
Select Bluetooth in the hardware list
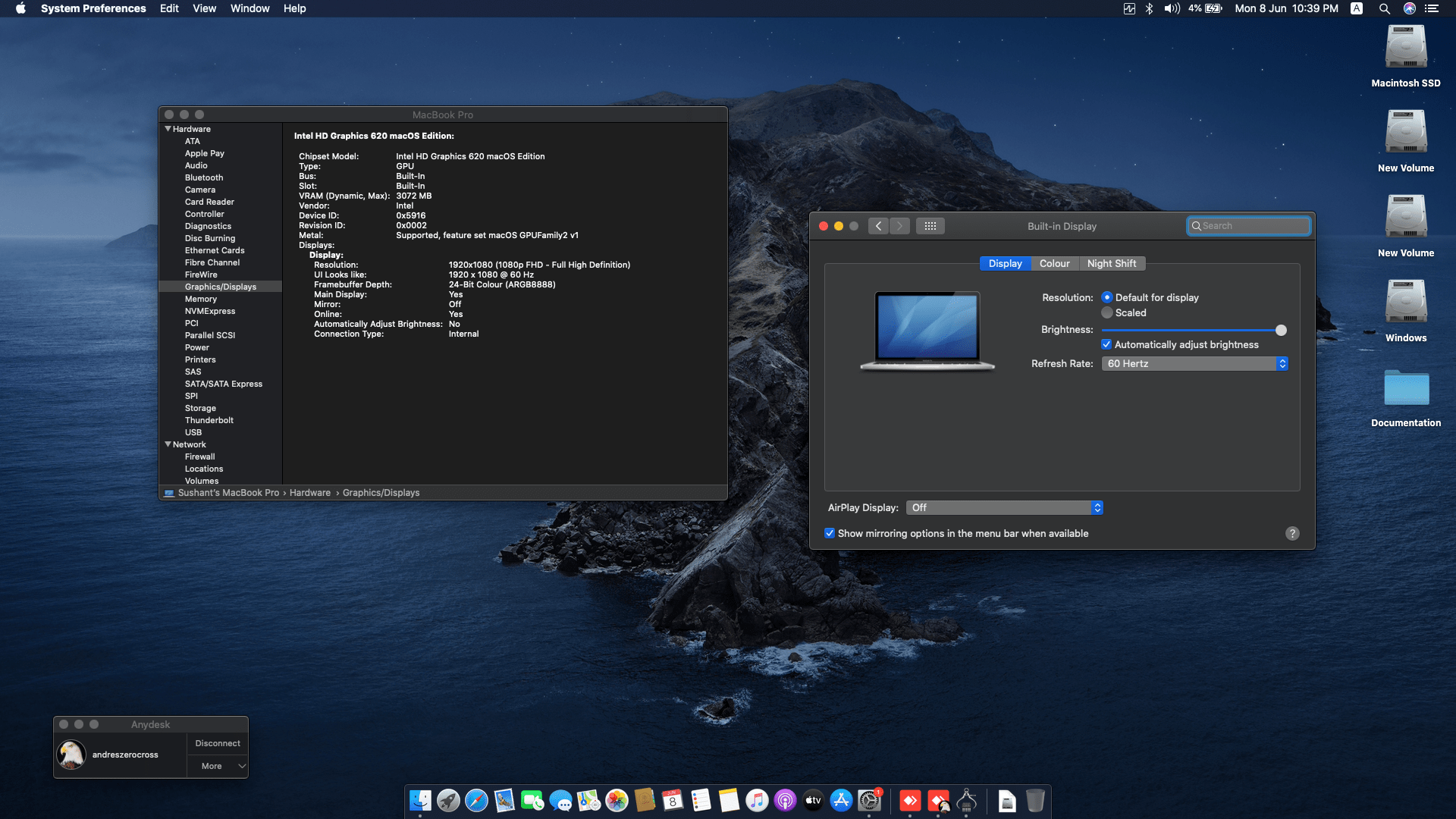pyautogui.click(x=204, y=177)
